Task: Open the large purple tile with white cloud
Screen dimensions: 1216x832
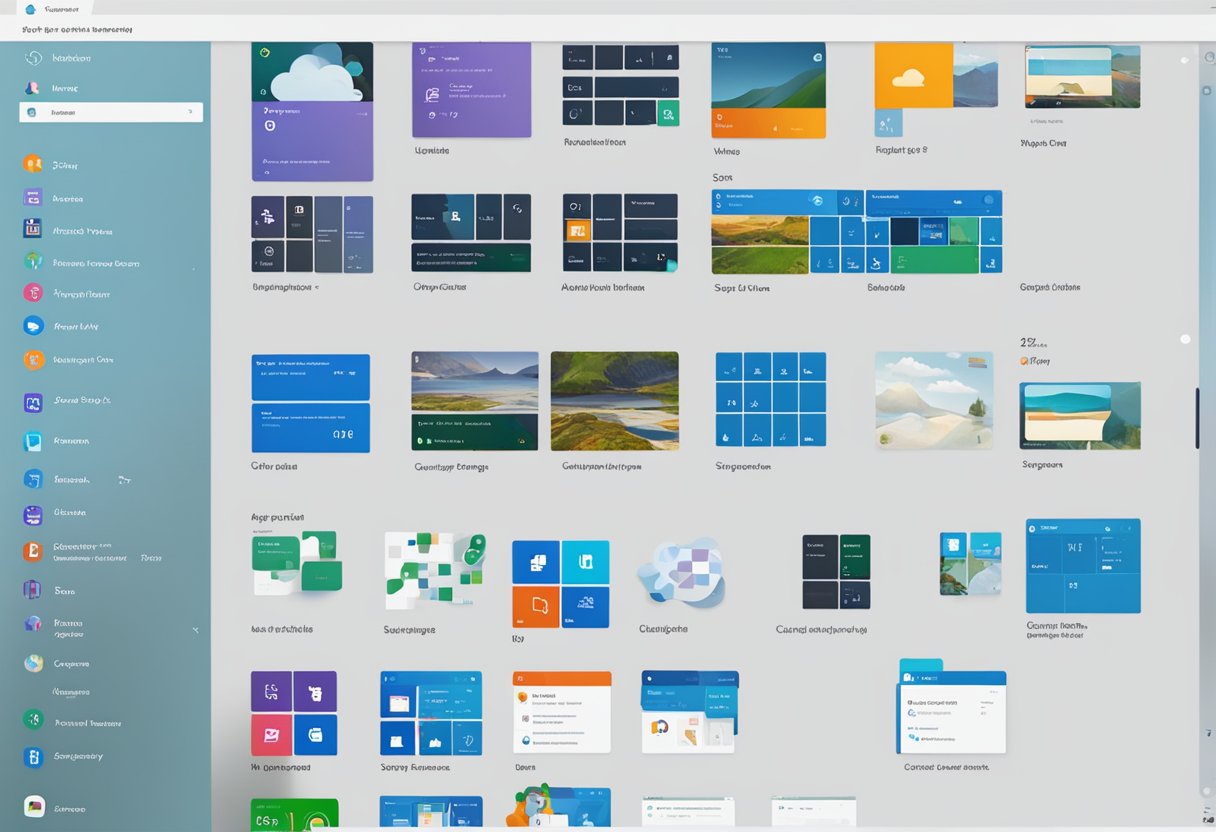Action: 312,111
